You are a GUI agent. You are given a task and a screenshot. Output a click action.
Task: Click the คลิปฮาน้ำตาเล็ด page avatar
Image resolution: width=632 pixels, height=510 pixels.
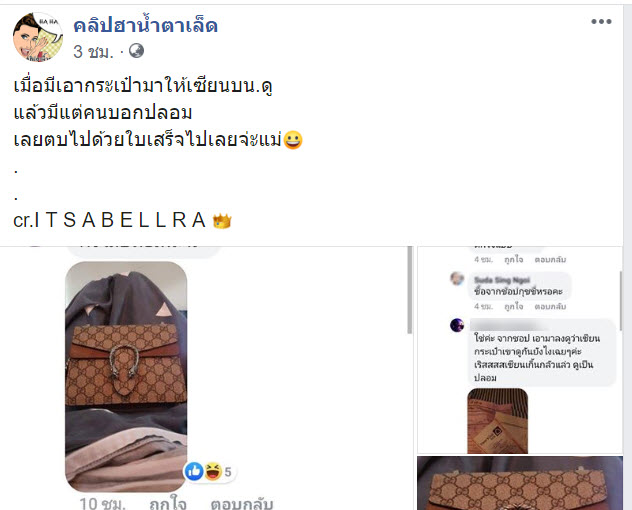pyautogui.click(x=37, y=37)
